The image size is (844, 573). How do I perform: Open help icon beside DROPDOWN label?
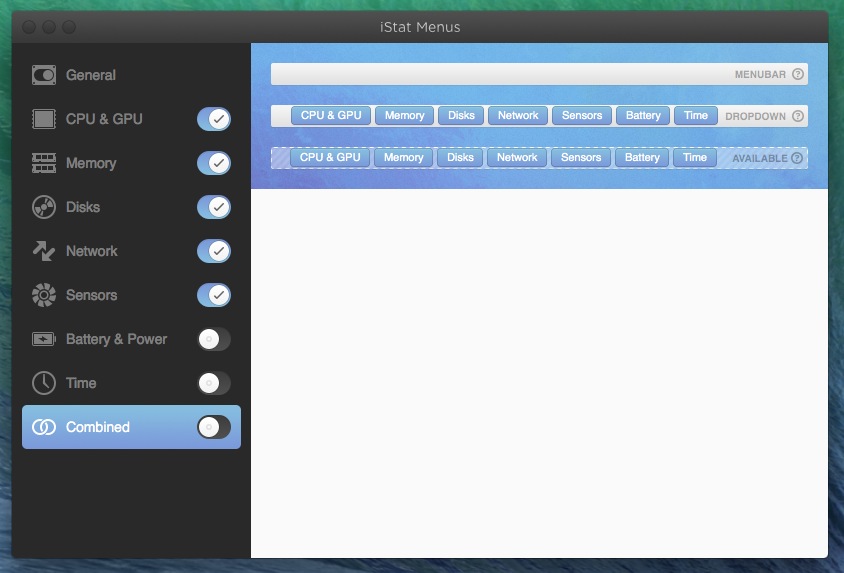click(798, 116)
